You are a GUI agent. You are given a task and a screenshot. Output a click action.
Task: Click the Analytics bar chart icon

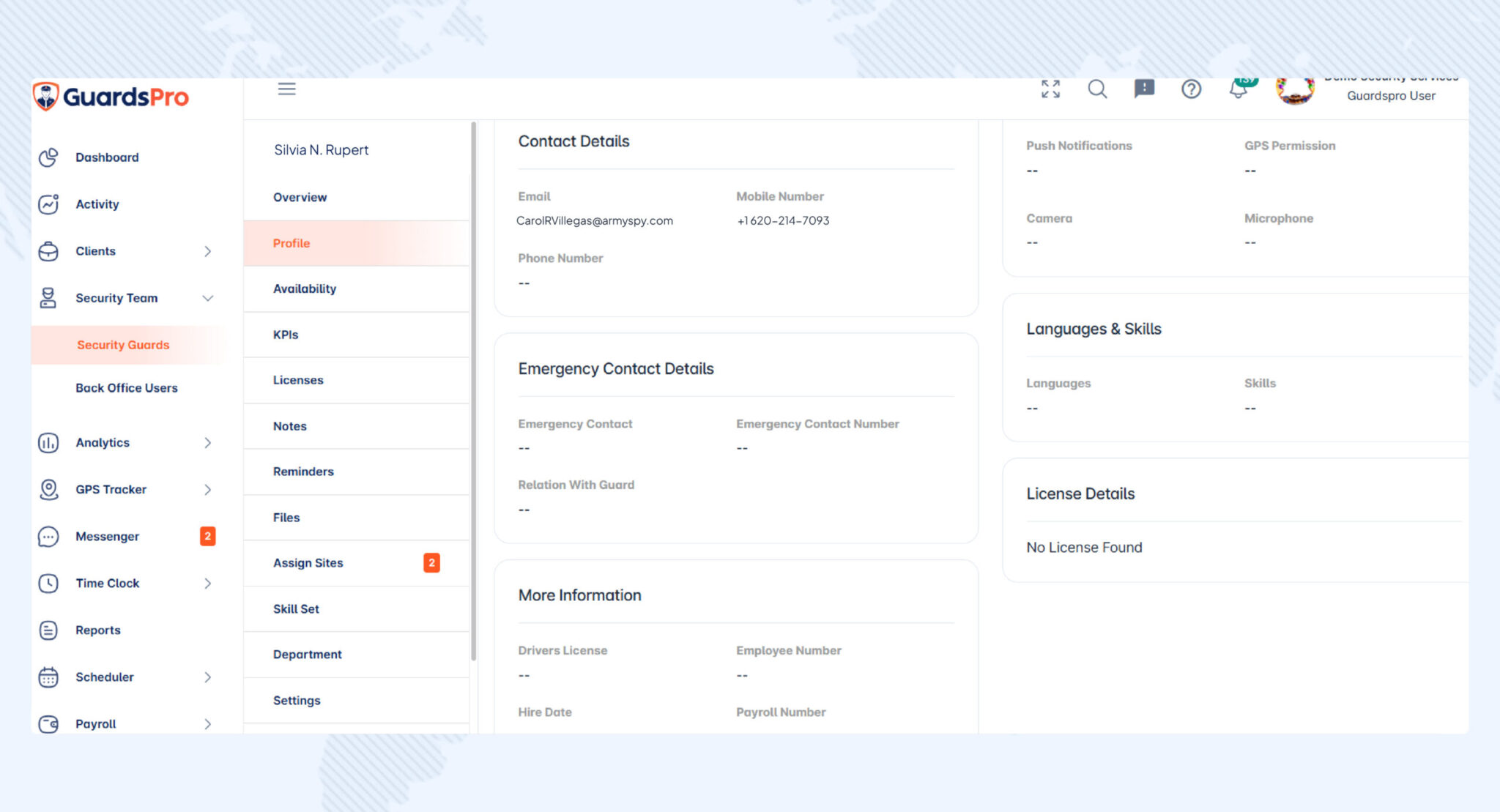point(48,443)
